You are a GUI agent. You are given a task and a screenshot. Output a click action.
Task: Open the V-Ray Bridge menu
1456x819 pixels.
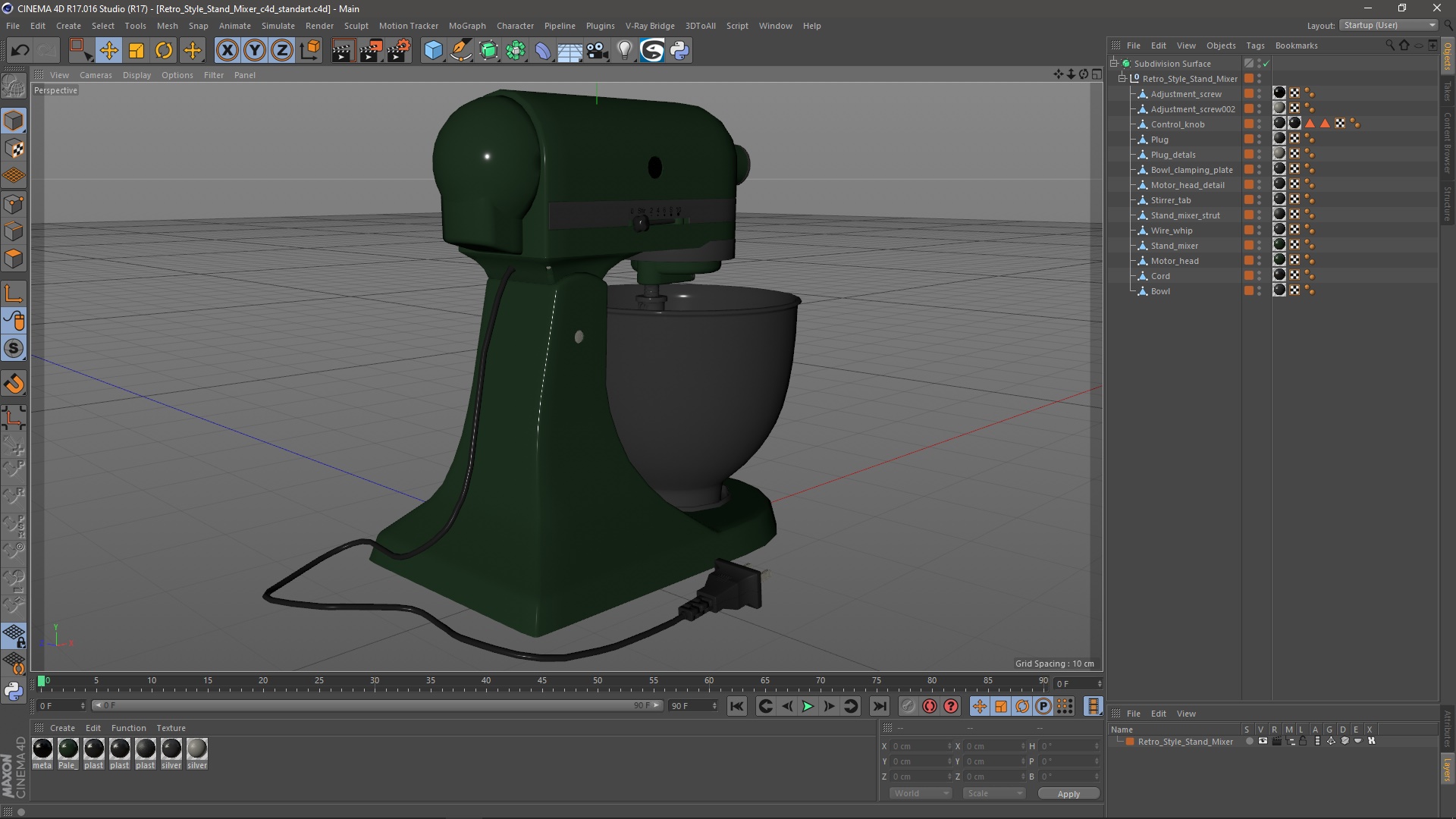[650, 26]
